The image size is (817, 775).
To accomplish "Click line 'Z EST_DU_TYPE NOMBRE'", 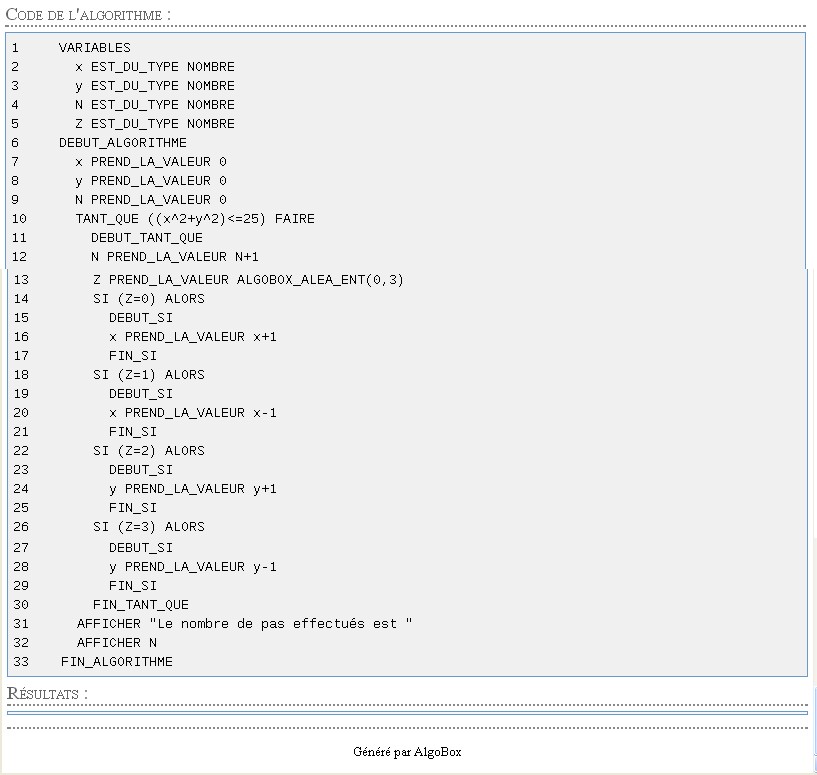I will (155, 124).
